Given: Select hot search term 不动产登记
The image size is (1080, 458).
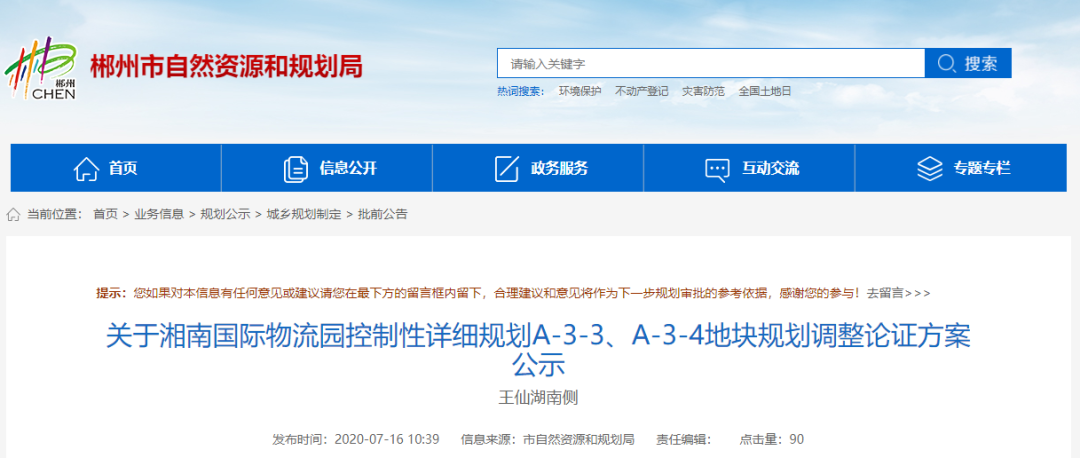Looking at the screenshot, I should coord(642,91).
